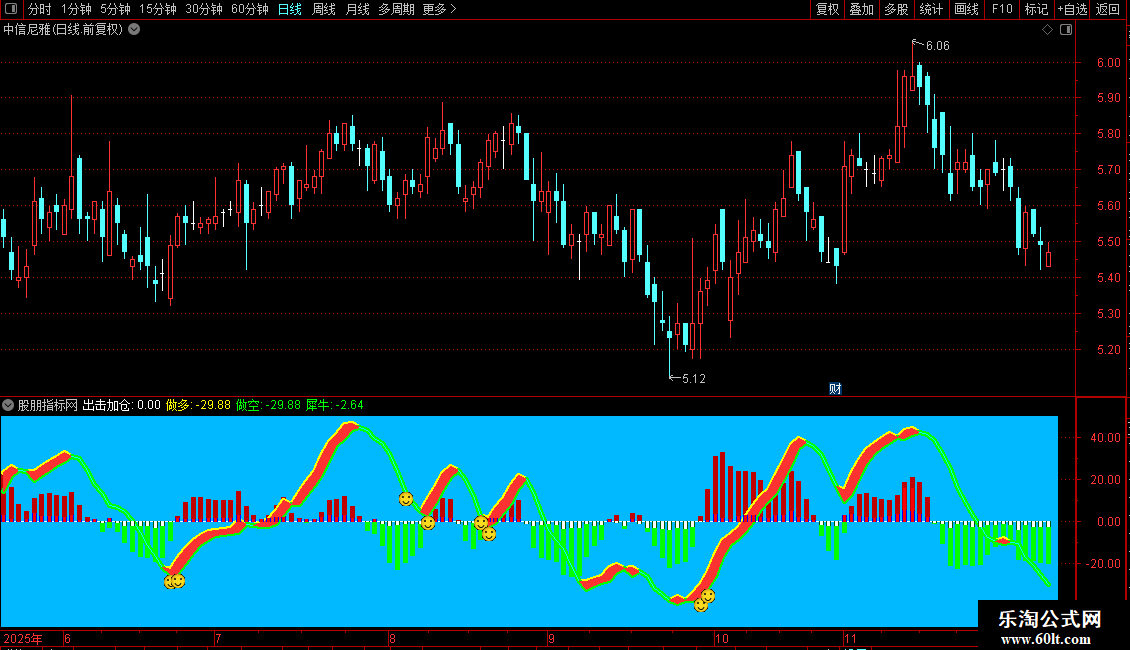Click the 标记 mark button
1130x650 pixels.
pos(1036,9)
